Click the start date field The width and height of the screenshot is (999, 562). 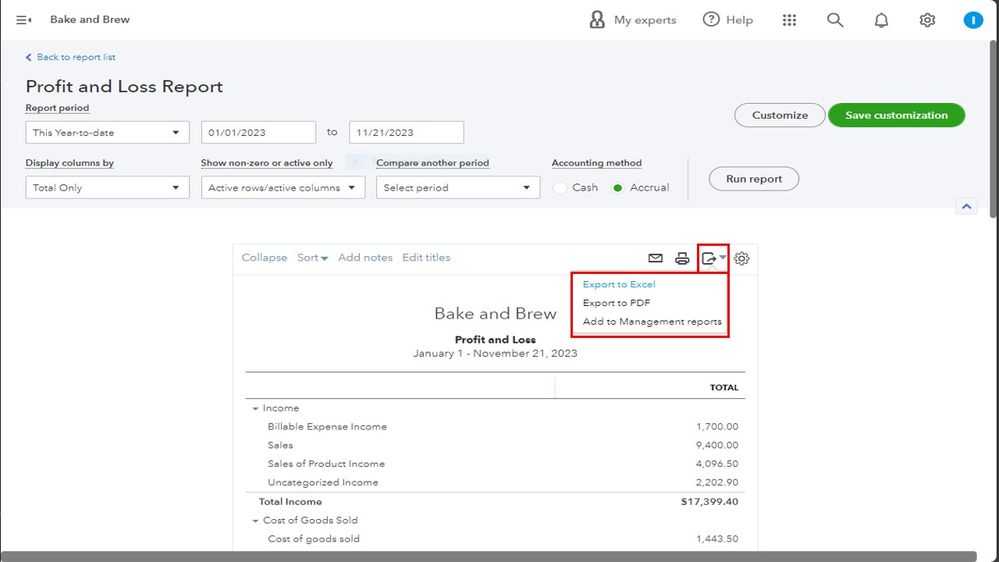pyautogui.click(x=259, y=132)
